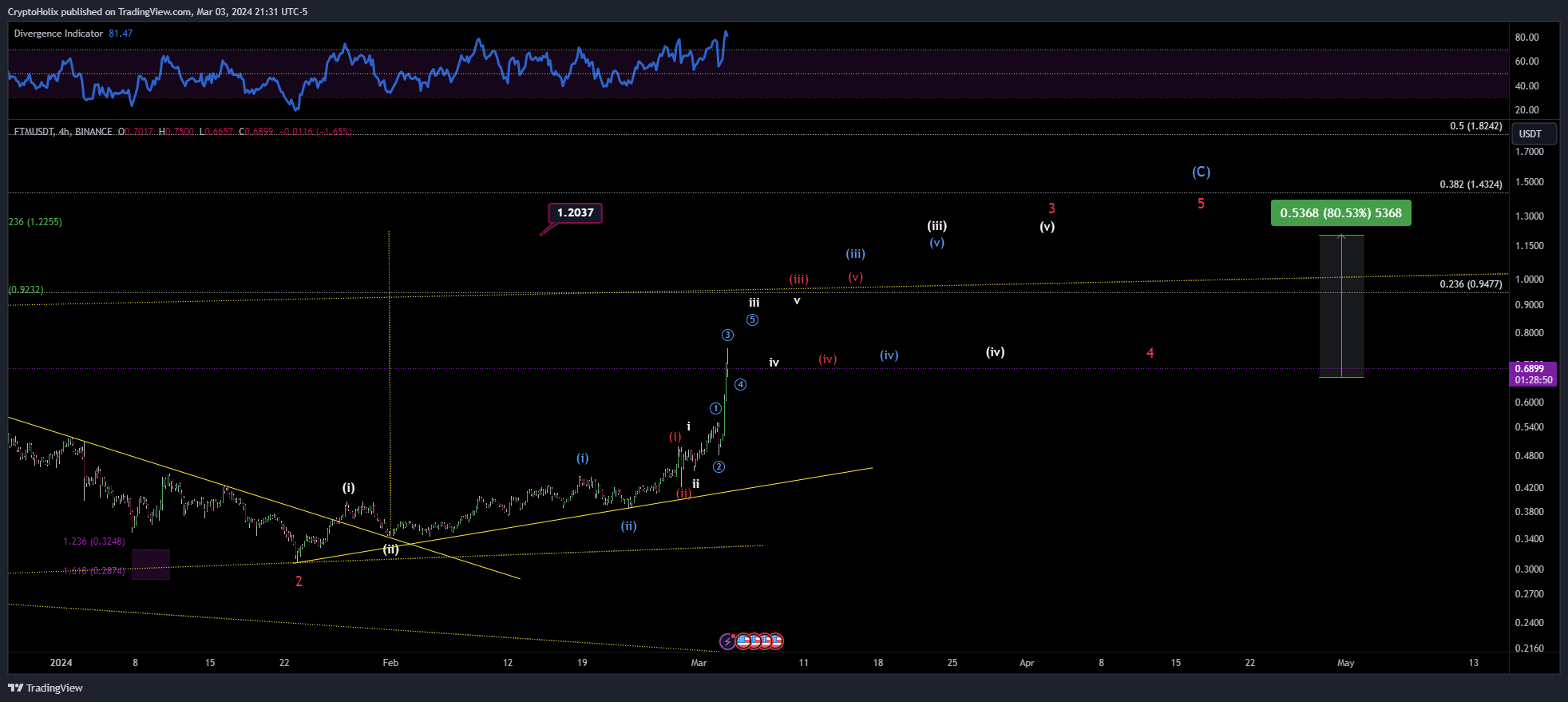Click the 1.618 (0.2874) Fibonacci label
The image size is (1568, 702).
tap(94, 571)
